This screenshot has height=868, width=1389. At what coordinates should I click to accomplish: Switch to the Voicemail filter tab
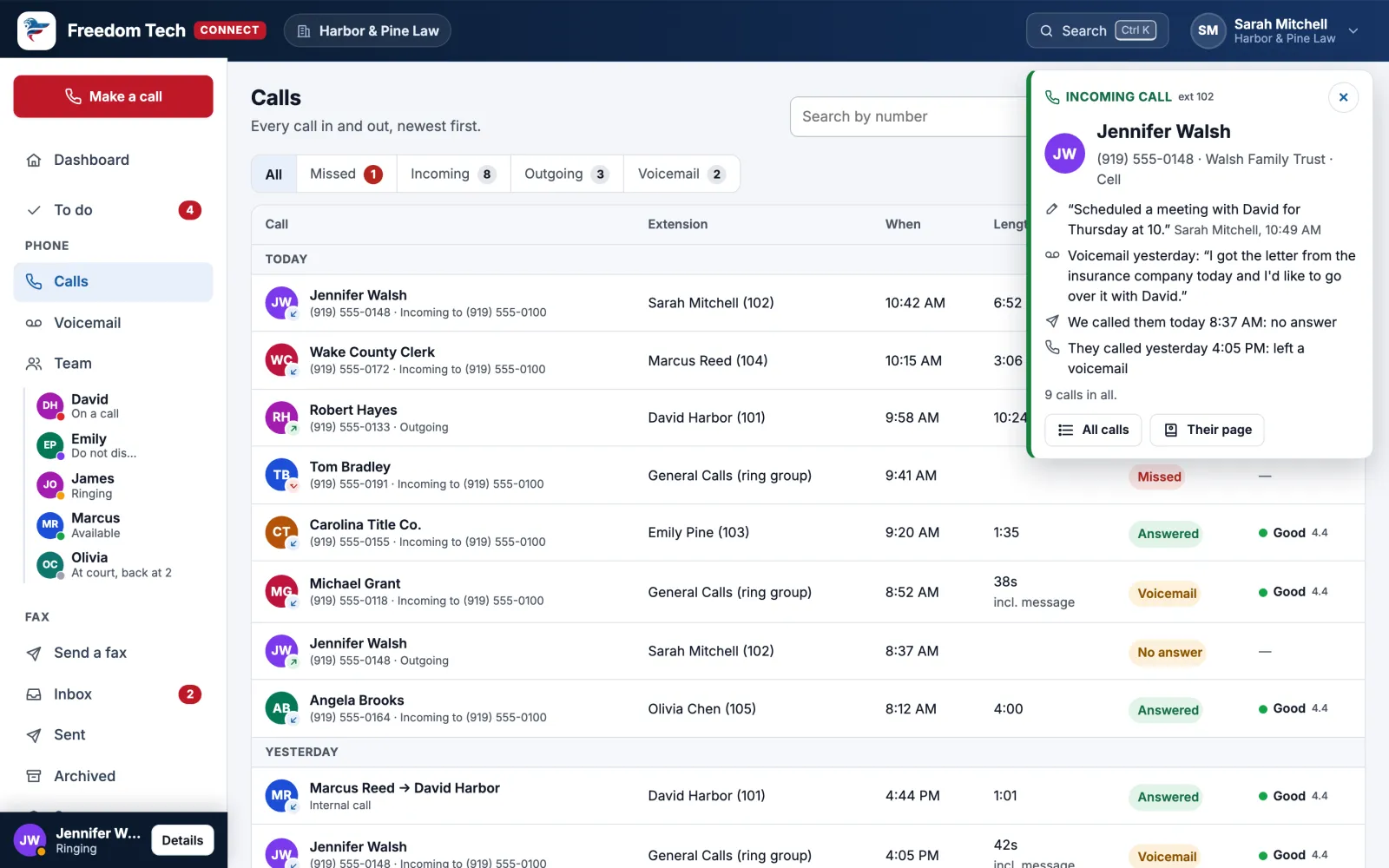pyautogui.click(x=681, y=174)
